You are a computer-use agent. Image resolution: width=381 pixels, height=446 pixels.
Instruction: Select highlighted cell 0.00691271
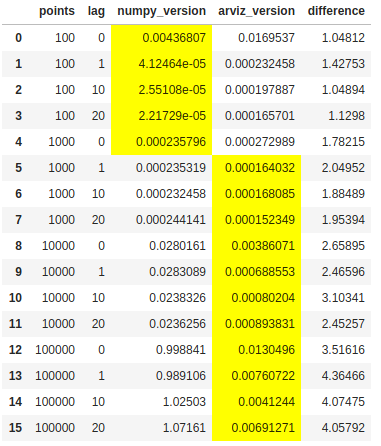pos(256,428)
